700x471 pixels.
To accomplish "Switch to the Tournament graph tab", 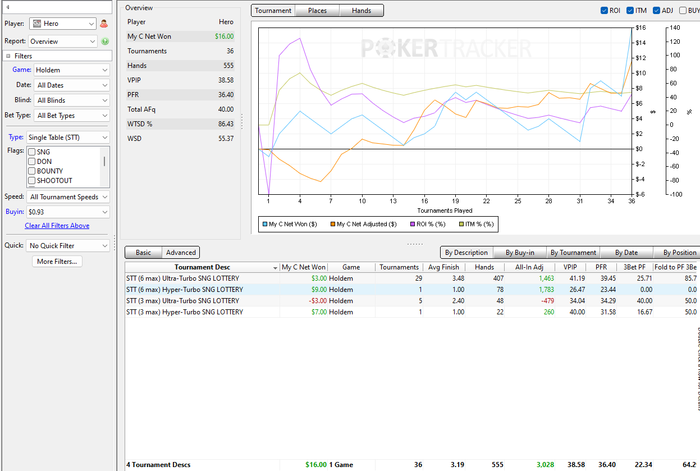I will (x=273, y=11).
